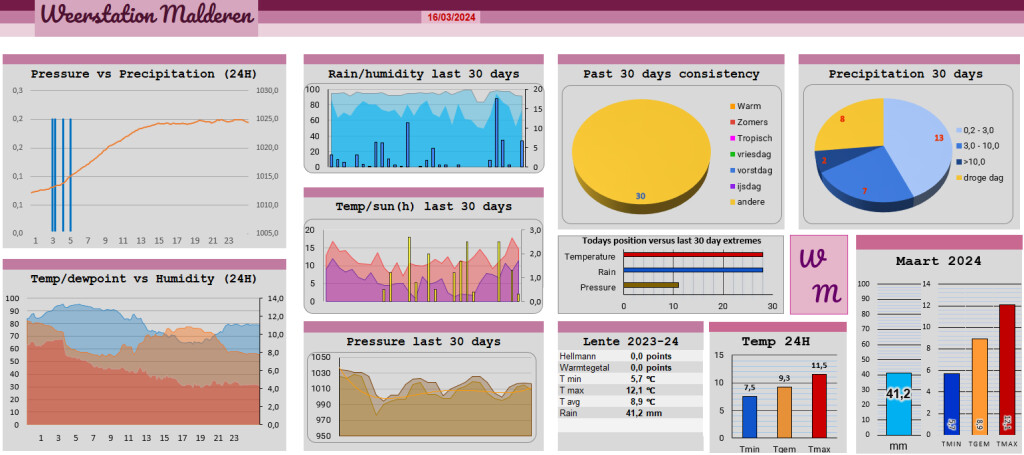This screenshot has height=455, width=1024.
Task: Select the red Temperature extremes bar
Action: pos(693,255)
